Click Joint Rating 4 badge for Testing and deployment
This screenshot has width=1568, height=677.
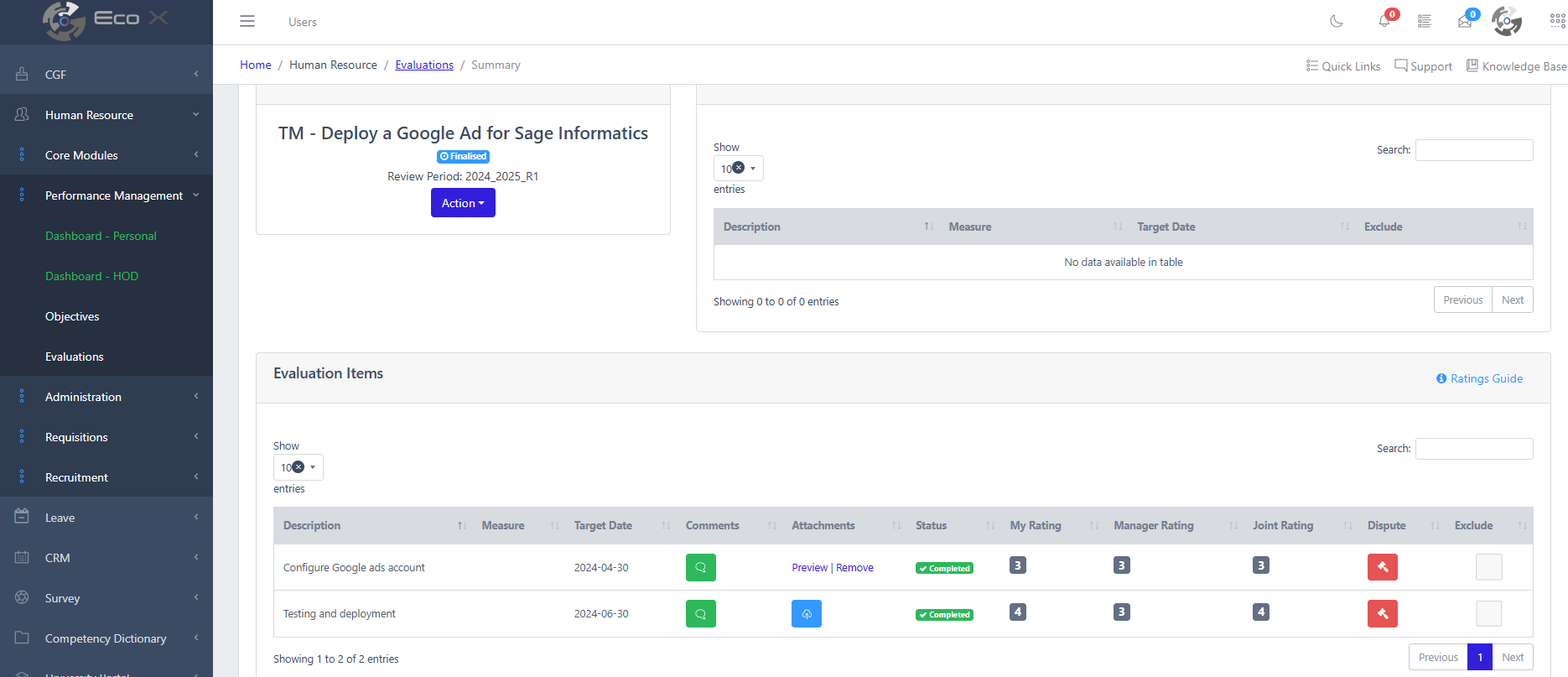point(1261,612)
